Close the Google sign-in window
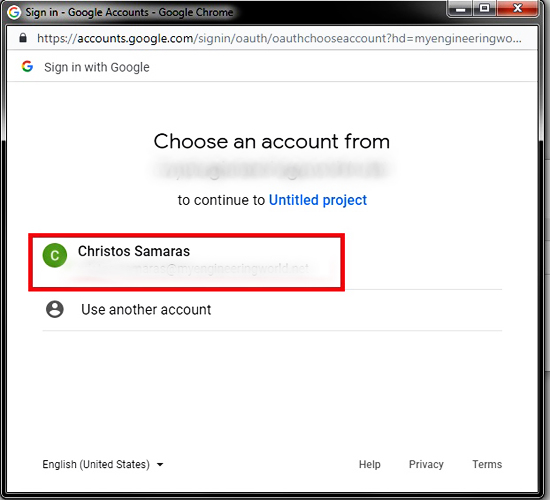 517,8
